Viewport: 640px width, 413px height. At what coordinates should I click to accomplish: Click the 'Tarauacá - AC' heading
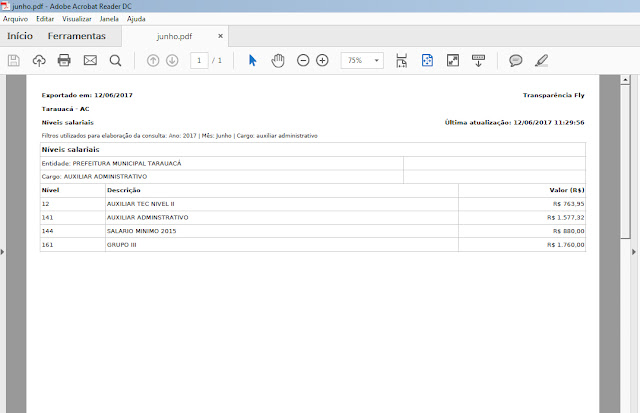tap(65, 109)
